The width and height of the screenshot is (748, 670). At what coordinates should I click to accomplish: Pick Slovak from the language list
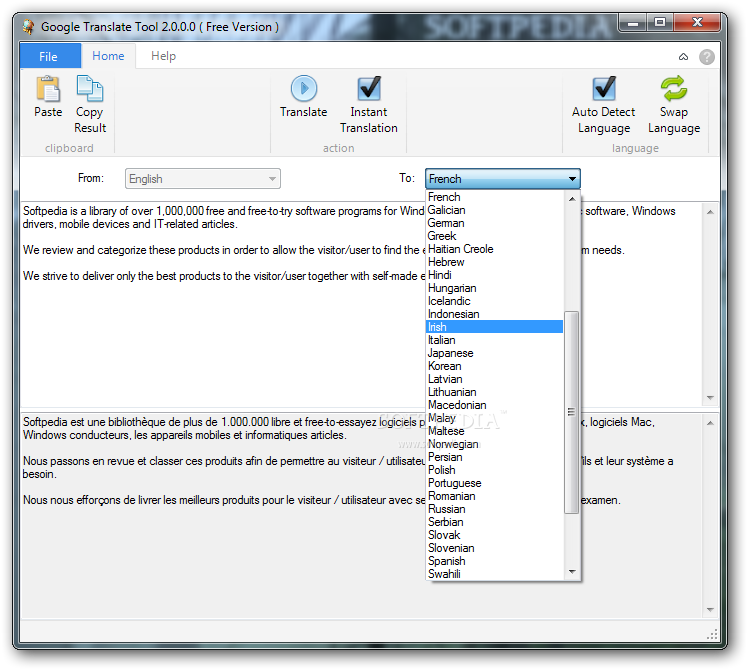tap(494, 535)
